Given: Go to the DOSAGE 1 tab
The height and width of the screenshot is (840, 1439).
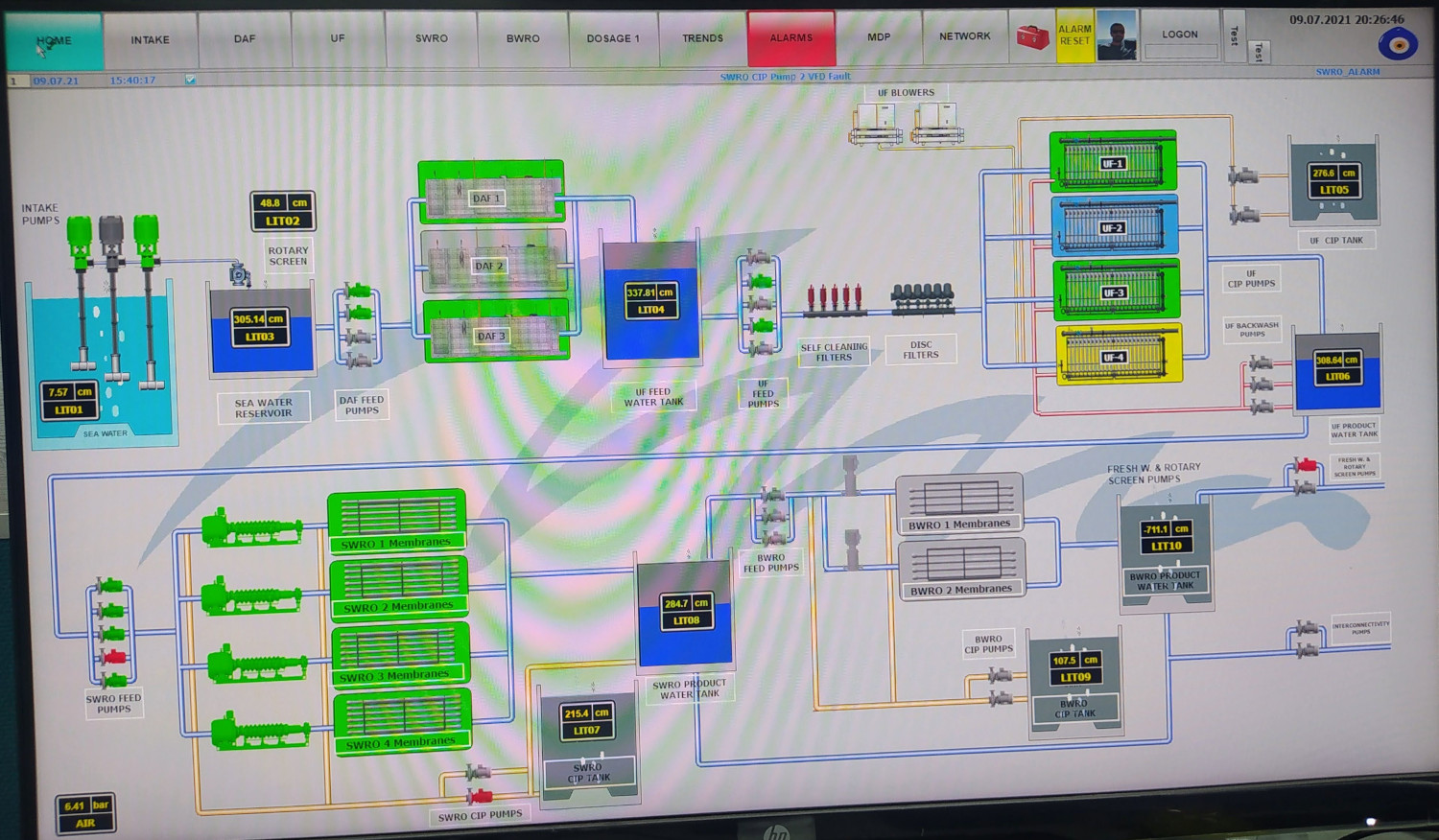Looking at the screenshot, I should (x=612, y=38).
